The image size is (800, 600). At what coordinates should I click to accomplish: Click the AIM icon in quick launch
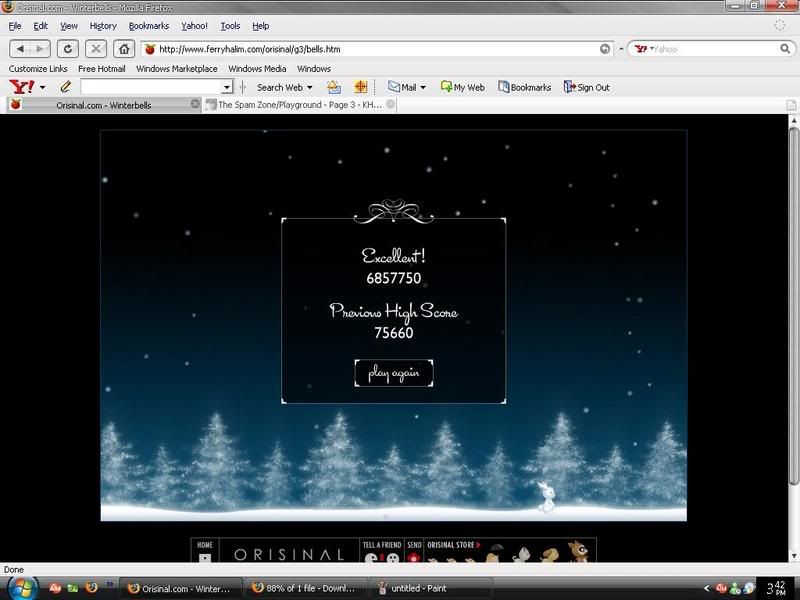(x=55, y=588)
